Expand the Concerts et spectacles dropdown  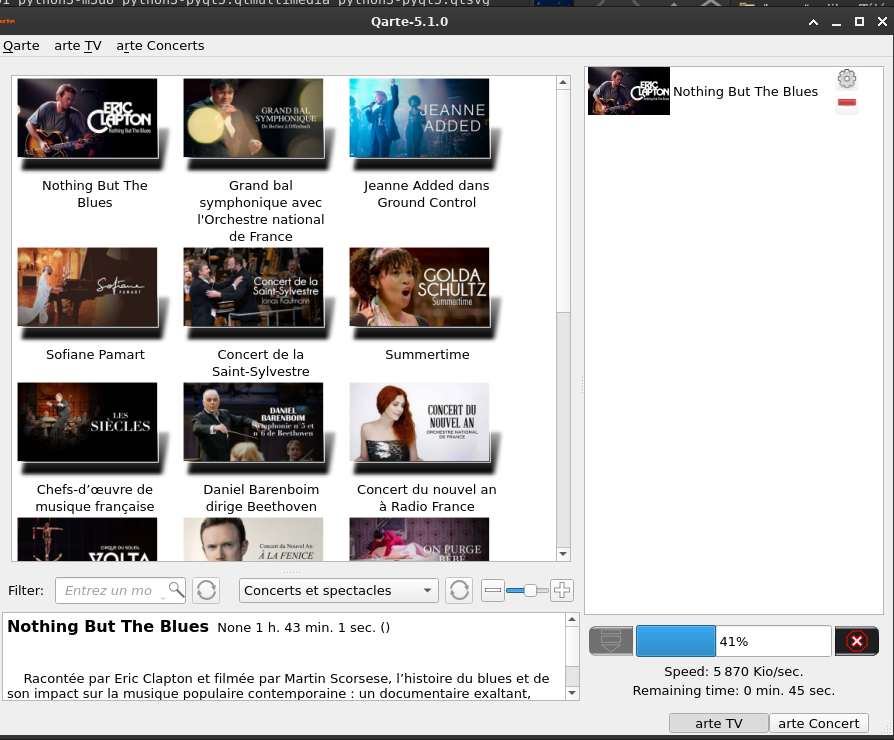coord(428,590)
